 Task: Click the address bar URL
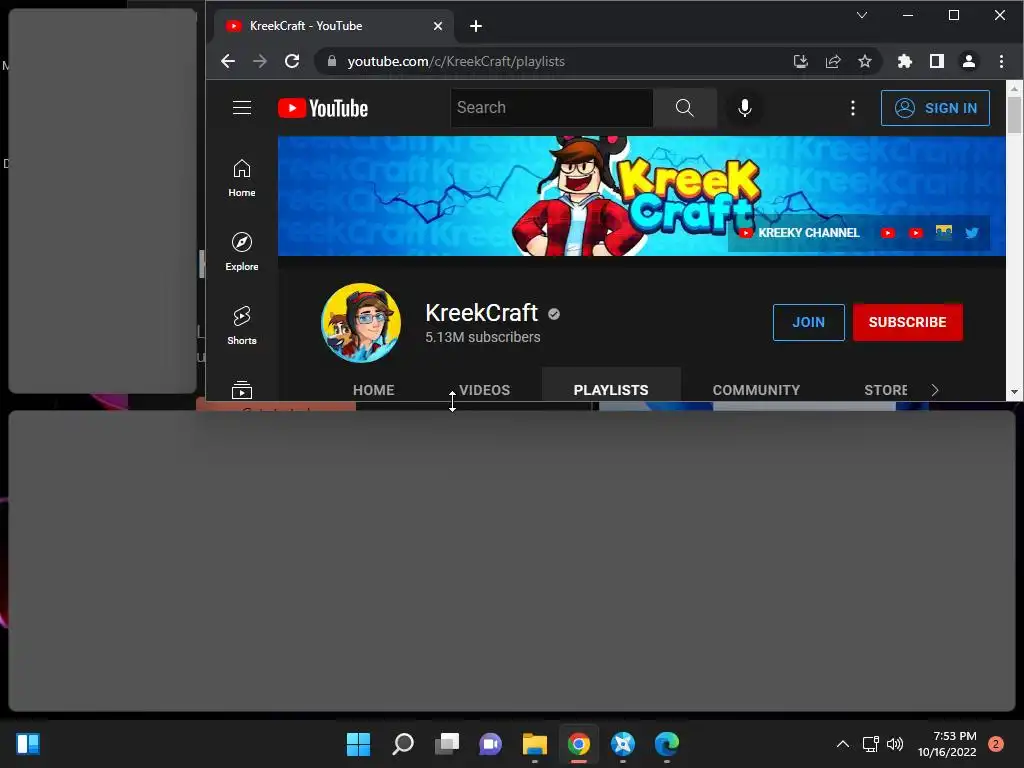pos(456,61)
